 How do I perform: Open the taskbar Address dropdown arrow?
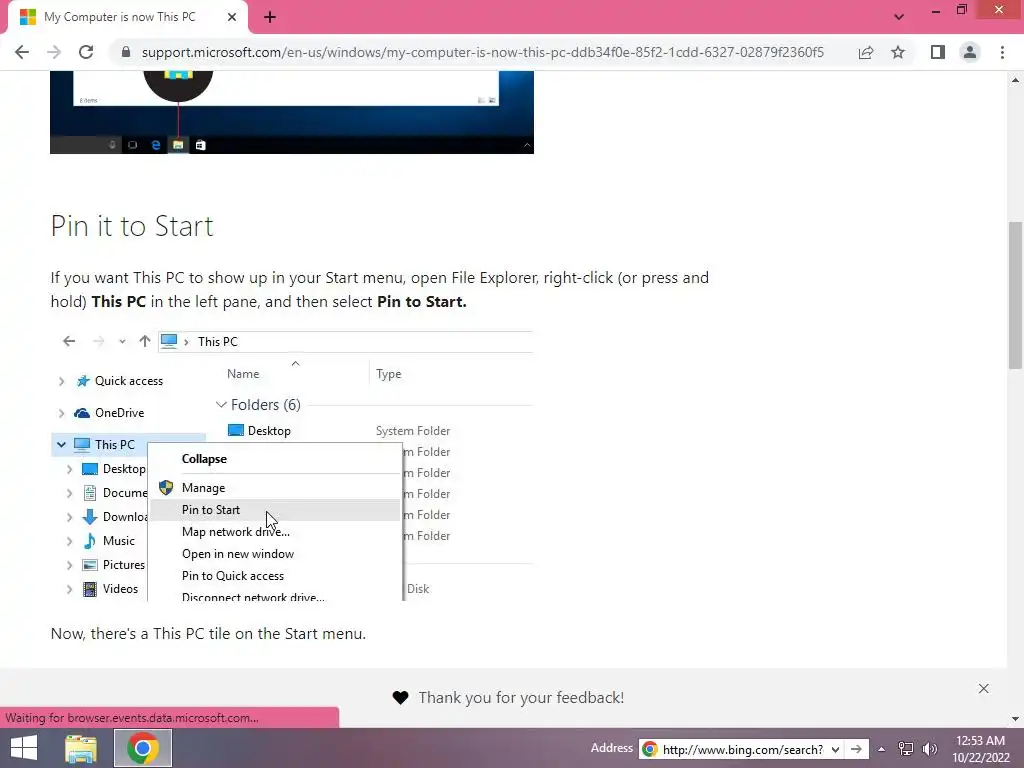tap(835, 749)
